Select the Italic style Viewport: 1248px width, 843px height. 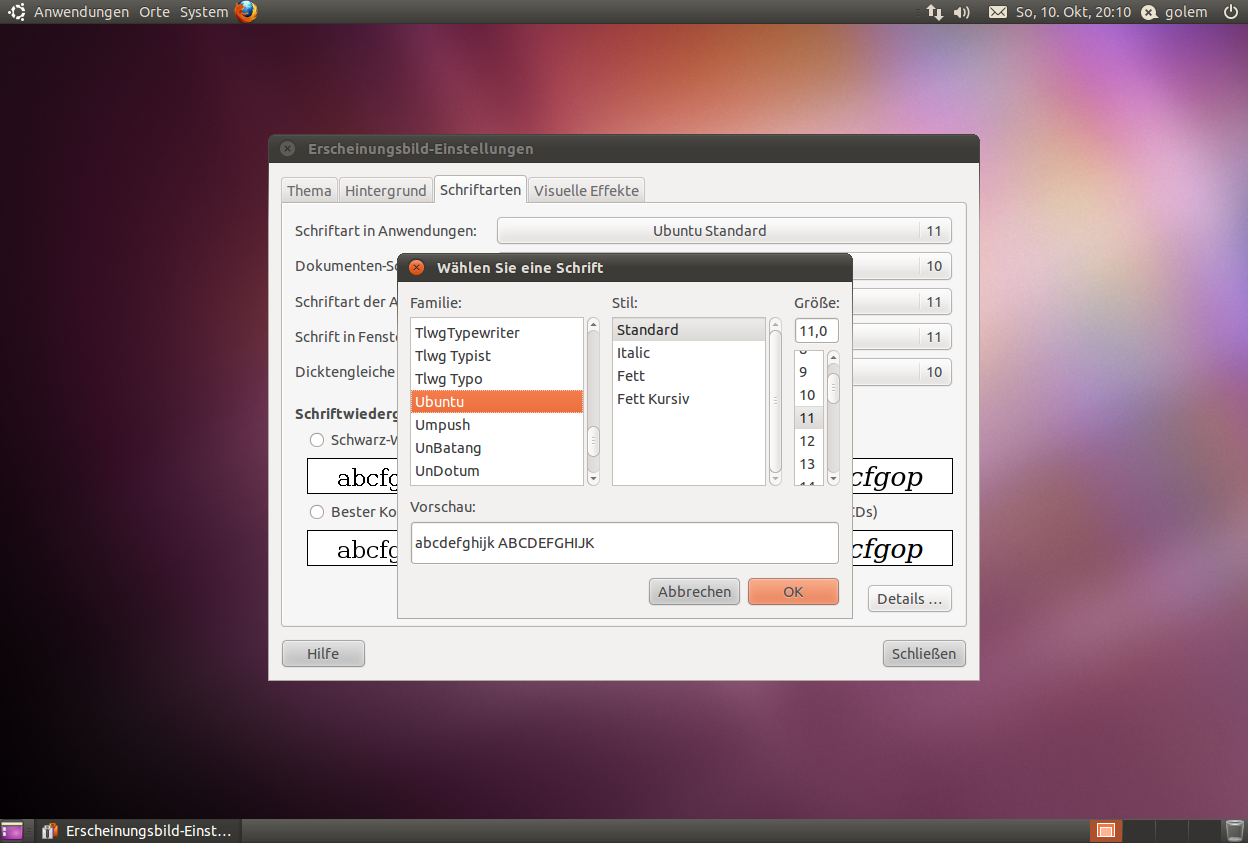pos(689,353)
